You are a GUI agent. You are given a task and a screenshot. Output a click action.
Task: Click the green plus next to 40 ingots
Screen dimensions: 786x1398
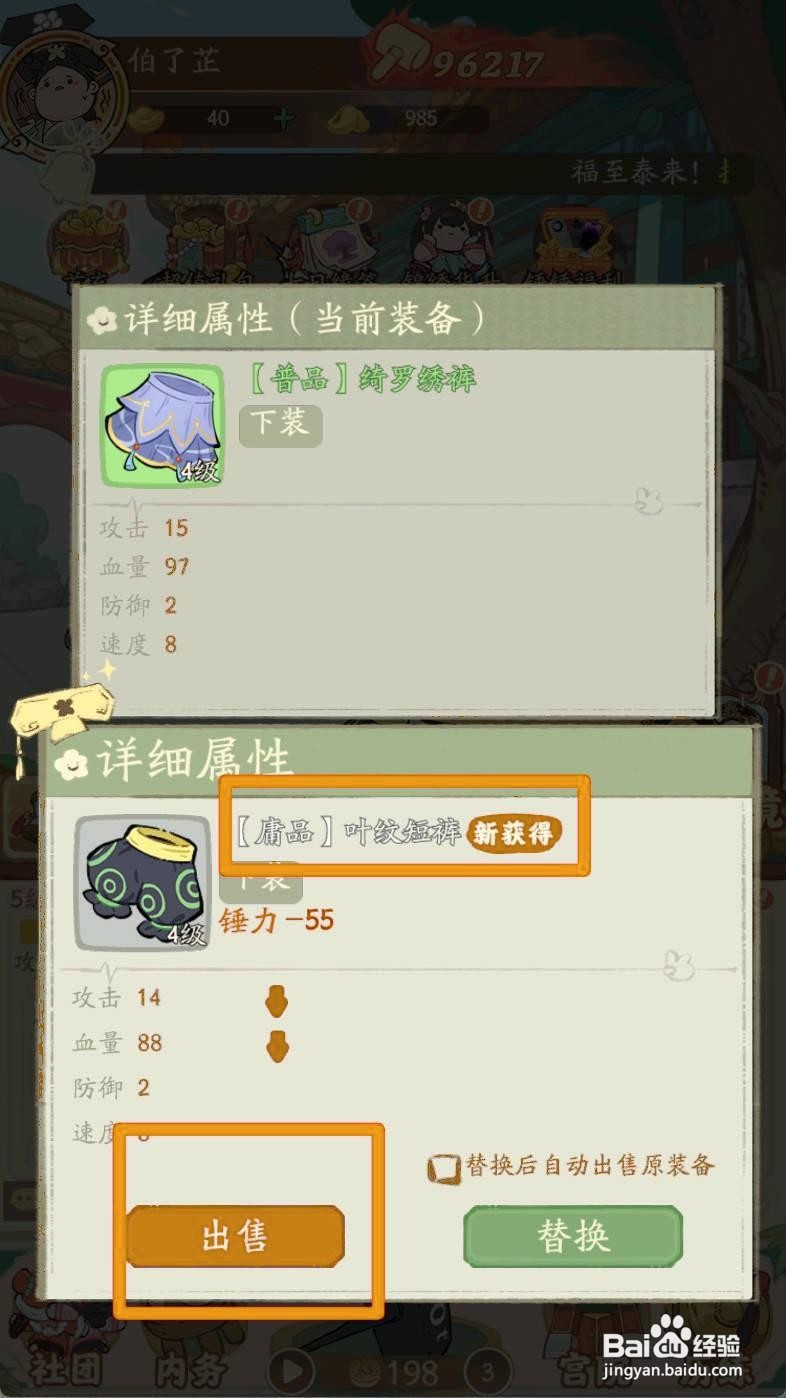pyautogui.click(x=283, y=118)
